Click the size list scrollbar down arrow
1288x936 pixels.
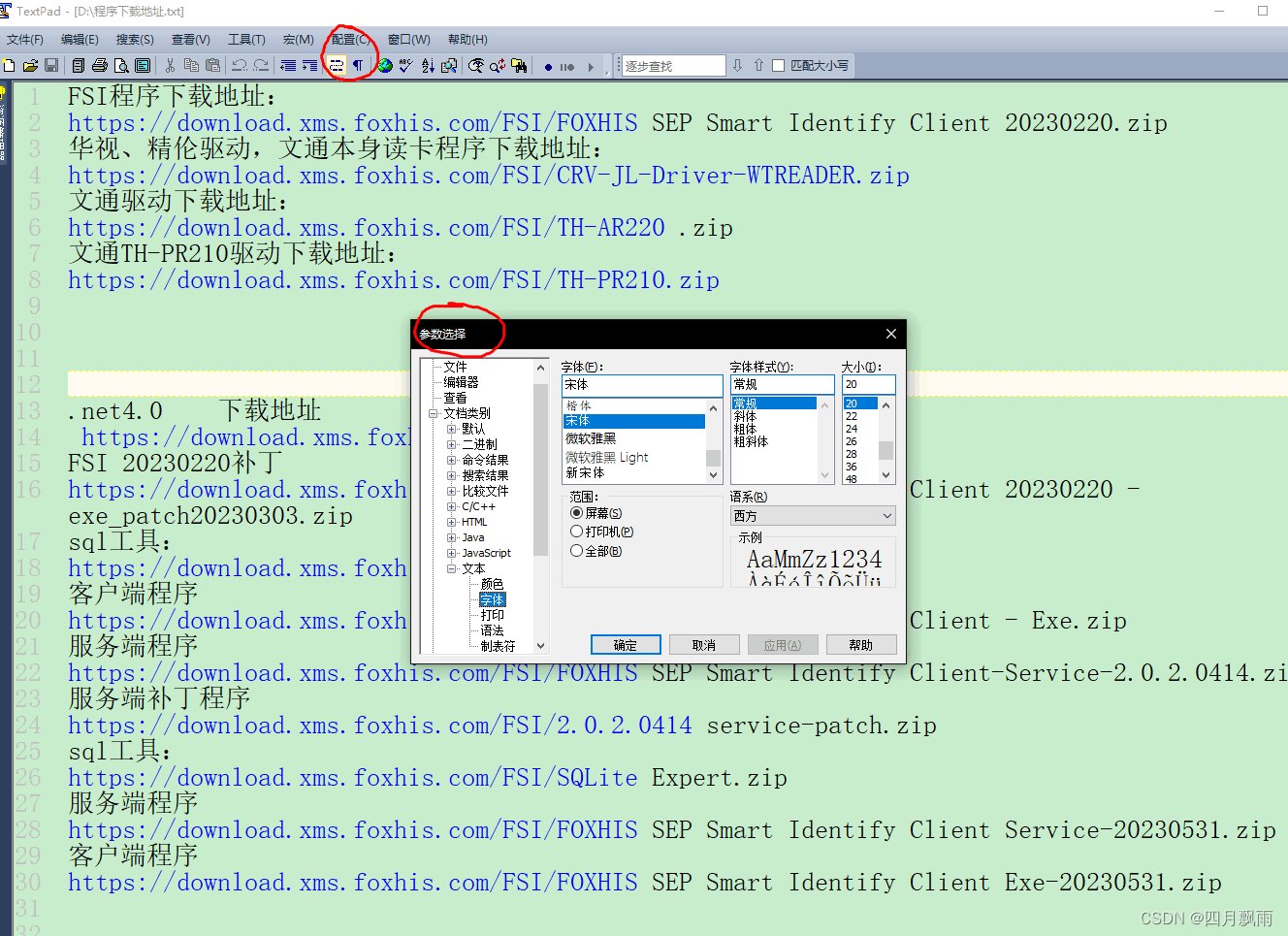point(885,475)
